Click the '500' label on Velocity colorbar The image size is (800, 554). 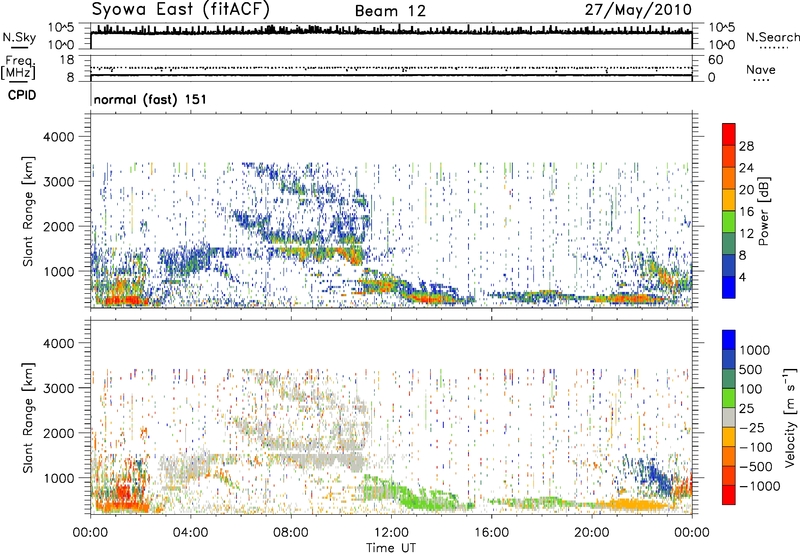tap(751, 369)
